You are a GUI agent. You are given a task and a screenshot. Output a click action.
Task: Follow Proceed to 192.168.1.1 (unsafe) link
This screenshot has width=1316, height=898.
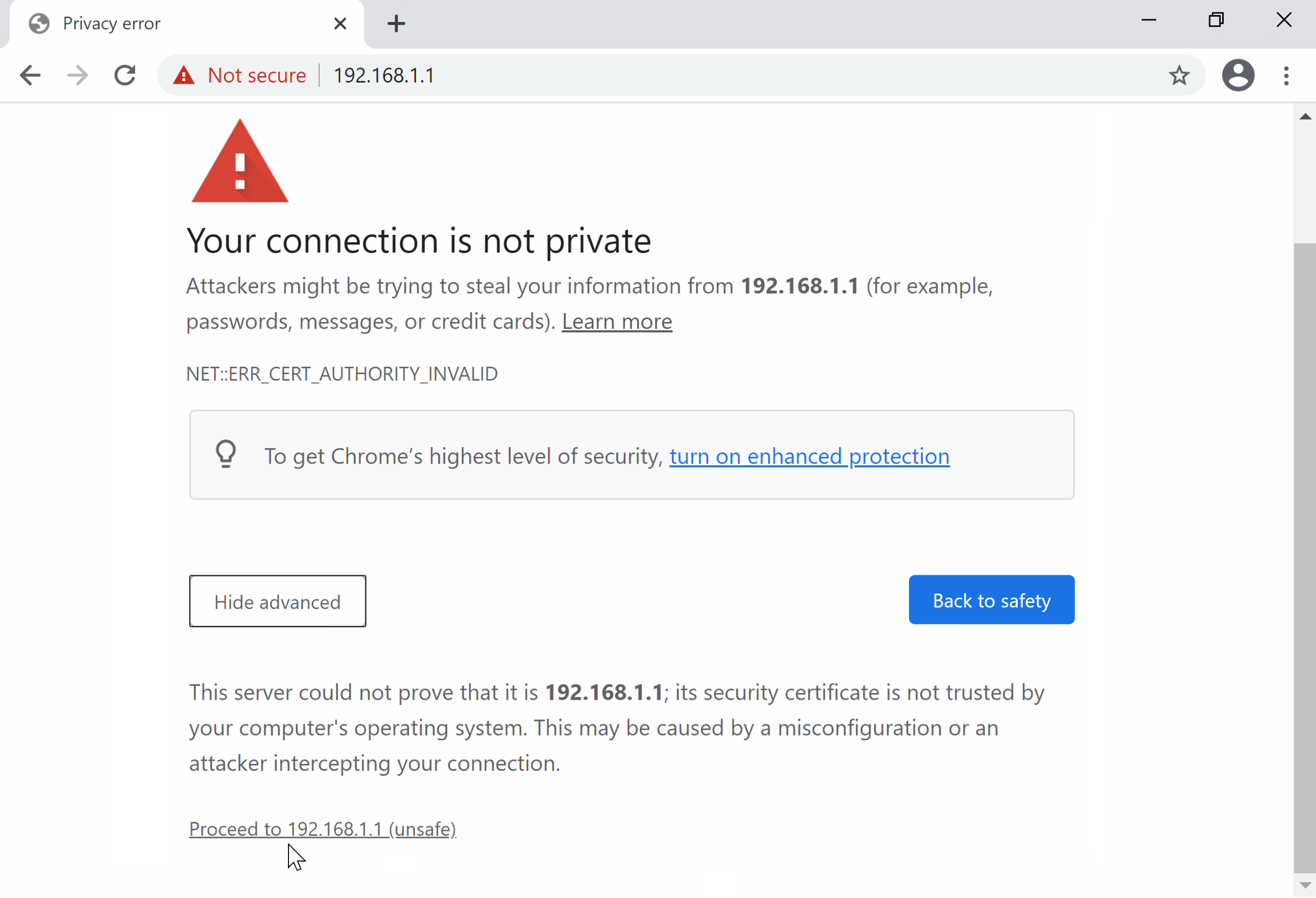[323, 829]
